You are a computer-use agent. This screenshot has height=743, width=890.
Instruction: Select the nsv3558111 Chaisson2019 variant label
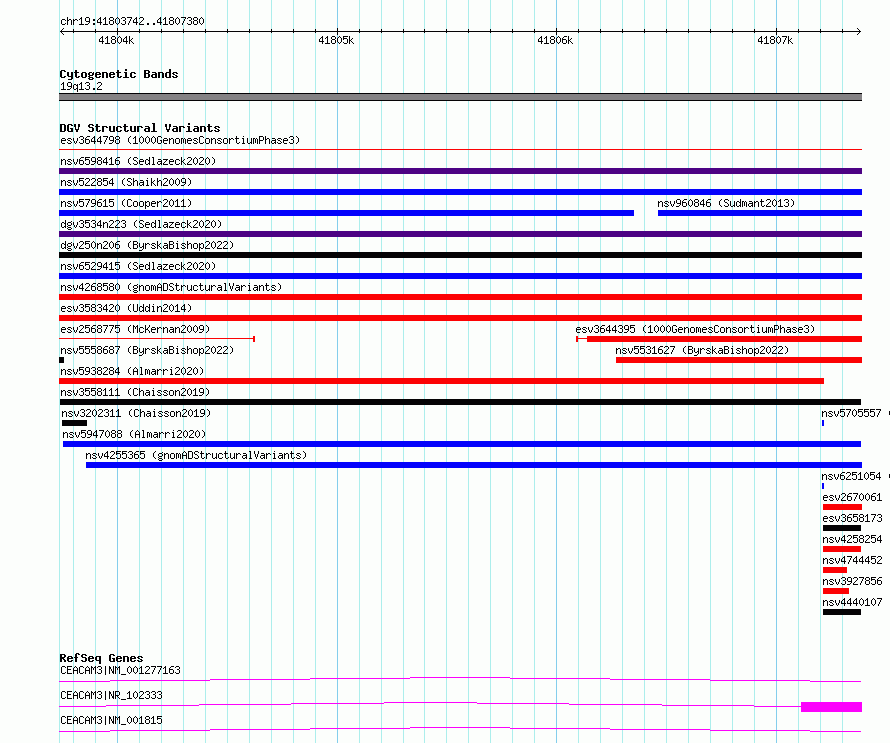tap(135, 392)
